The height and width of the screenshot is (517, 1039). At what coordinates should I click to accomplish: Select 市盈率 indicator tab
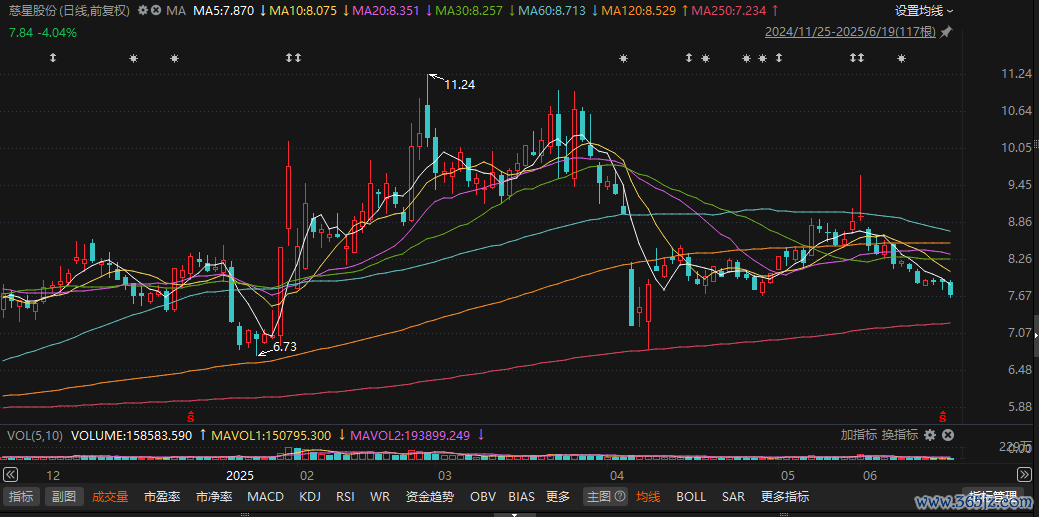[162, 496]
